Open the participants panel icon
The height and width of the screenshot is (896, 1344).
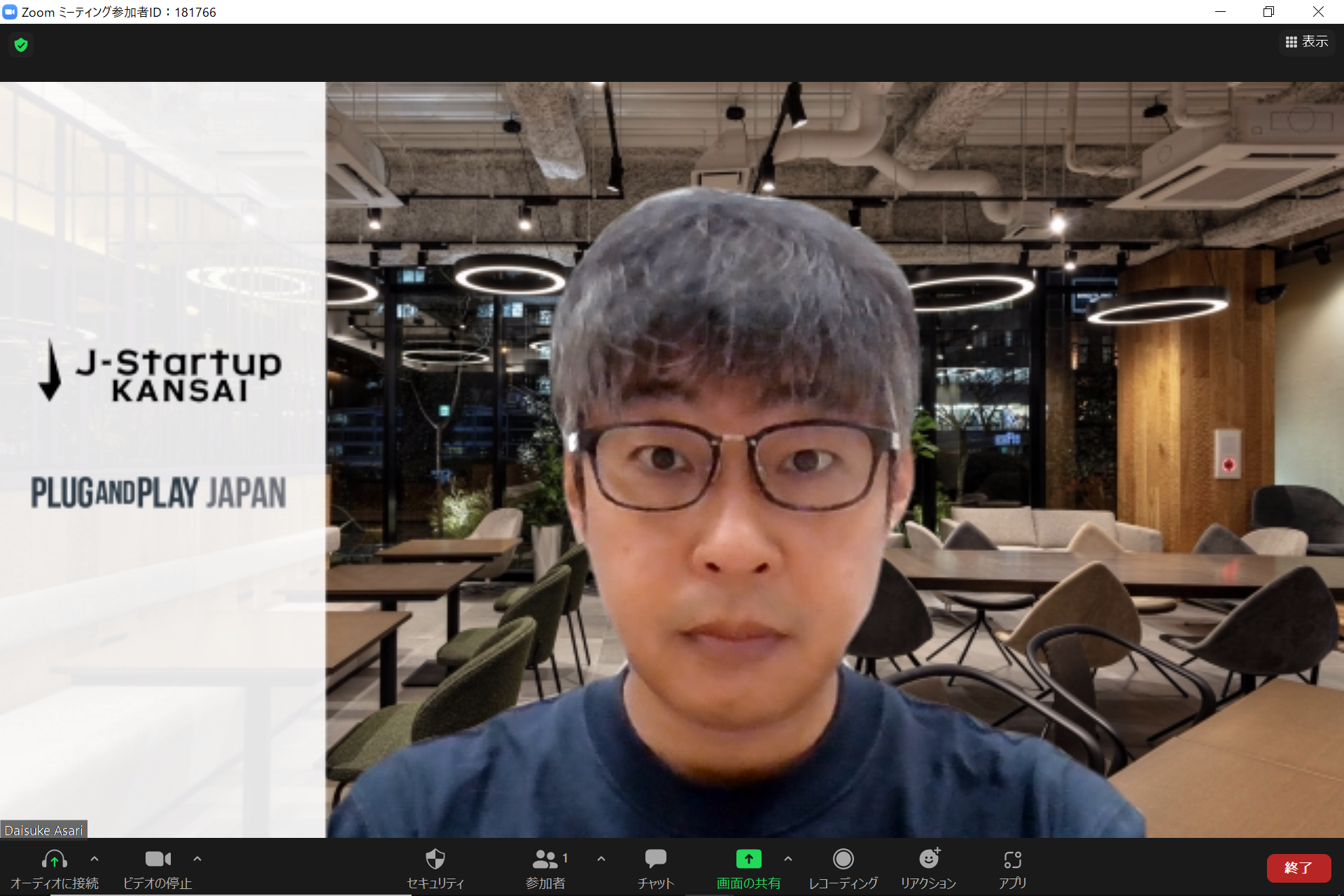pos(545,859)
